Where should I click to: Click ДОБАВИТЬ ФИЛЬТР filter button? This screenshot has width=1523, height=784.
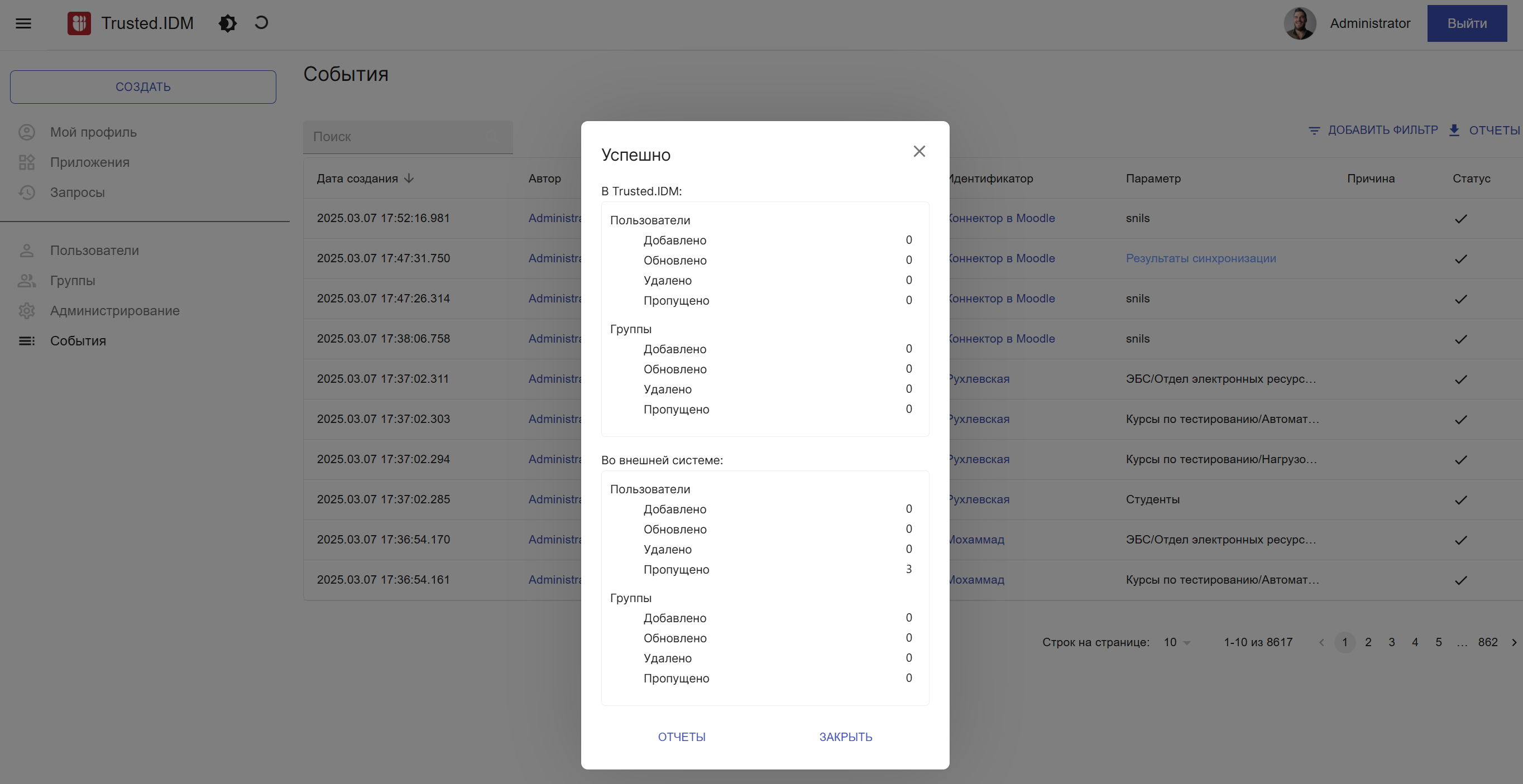(x=1373, y=130)
